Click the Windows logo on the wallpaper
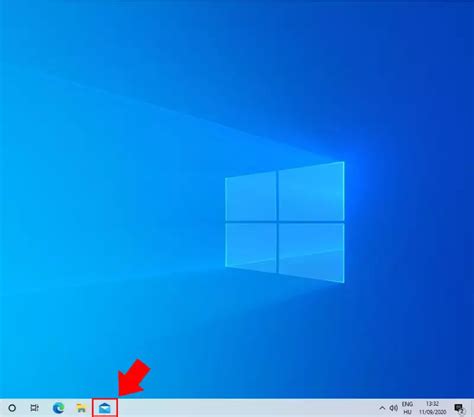This screenshot has height=417, width=474. [285, 222]
